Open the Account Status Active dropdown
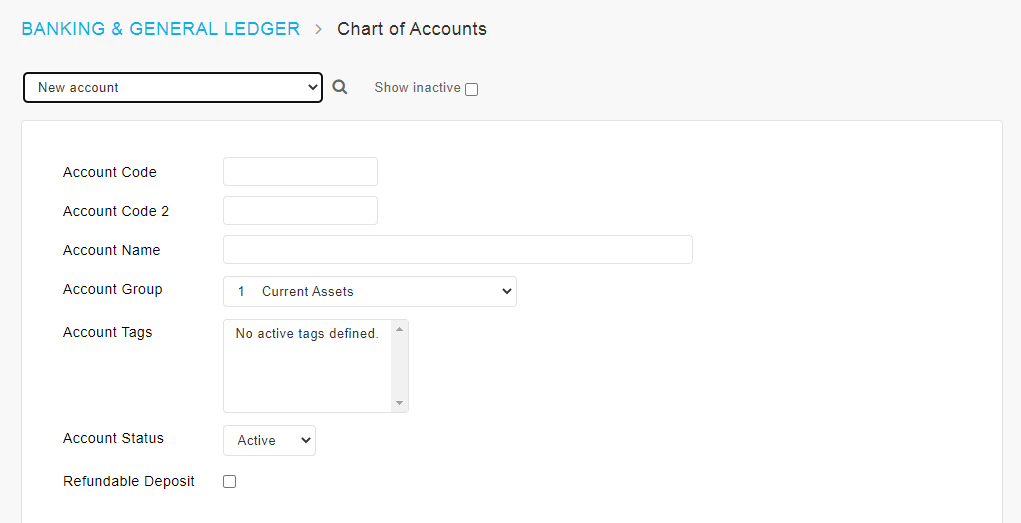Viewport: 1021px width, 523px height. [270, 440]
